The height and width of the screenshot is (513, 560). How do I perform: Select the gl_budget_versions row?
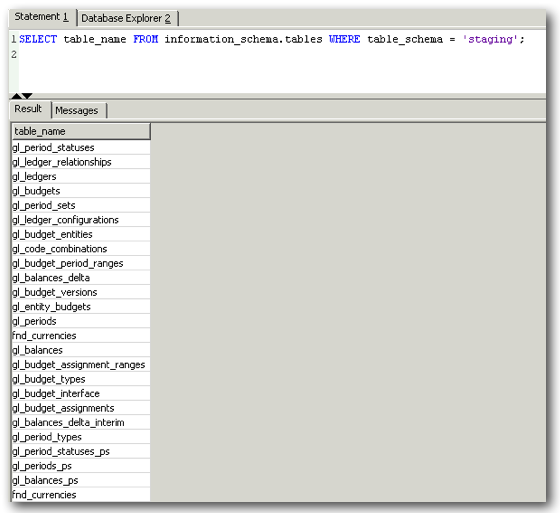pyautogui.click(x=81, y=292)
